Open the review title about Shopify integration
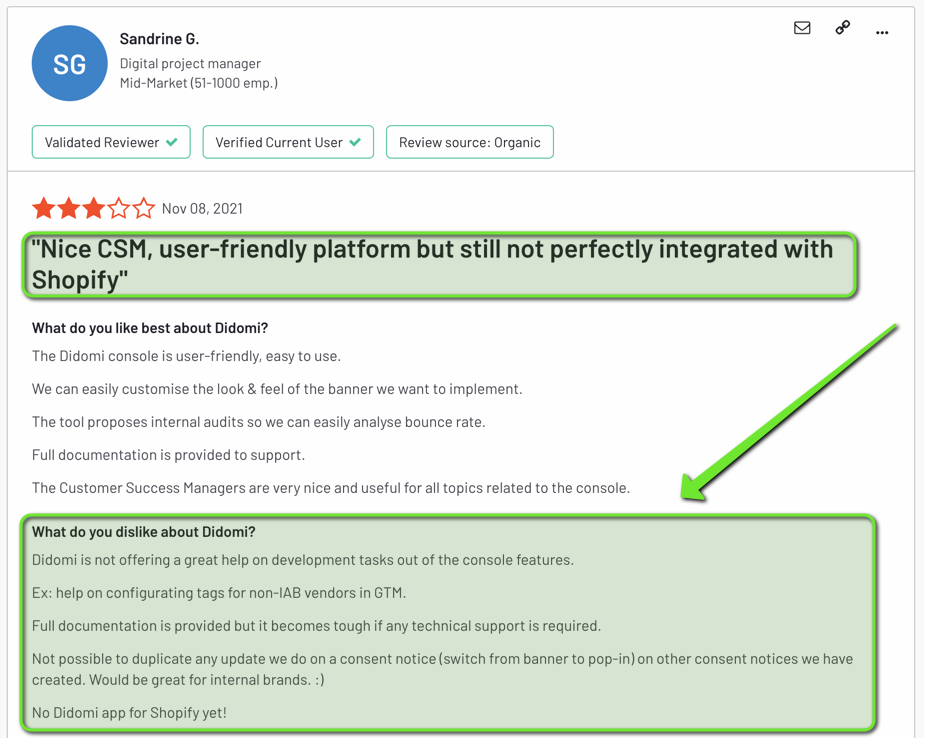The width and height of the screenshot is (925, 738). [x=432, y=264]
